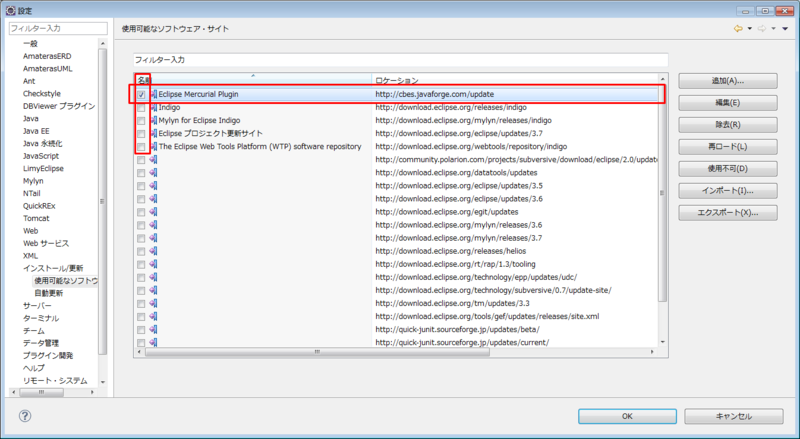This screenshot has width=800, height=439.
Task: Click the site icon in the gef/updates/releases/site.xml row
Action: [153, 316]
